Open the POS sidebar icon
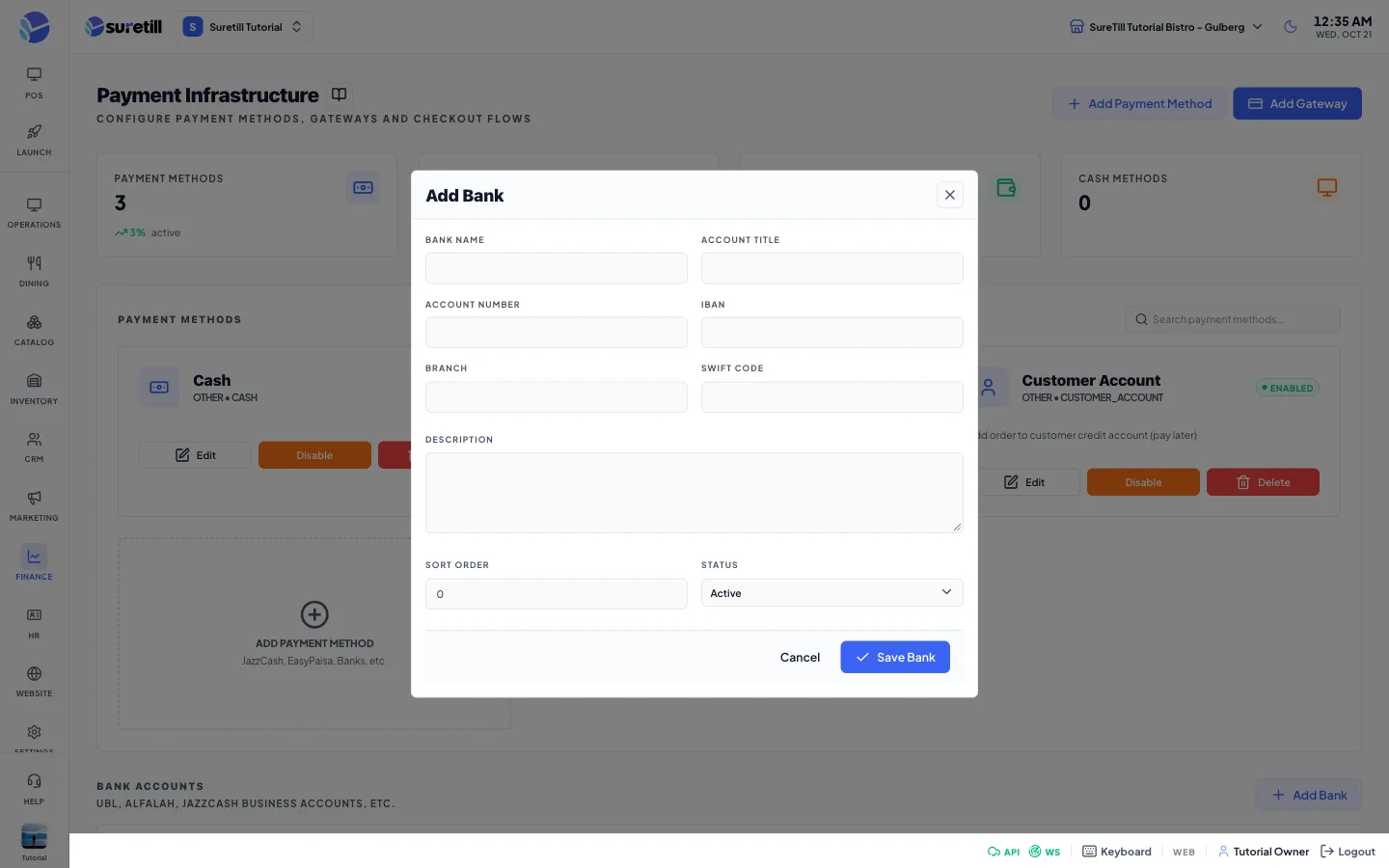The image size is (1389, 868). click(x=34, y=75)
